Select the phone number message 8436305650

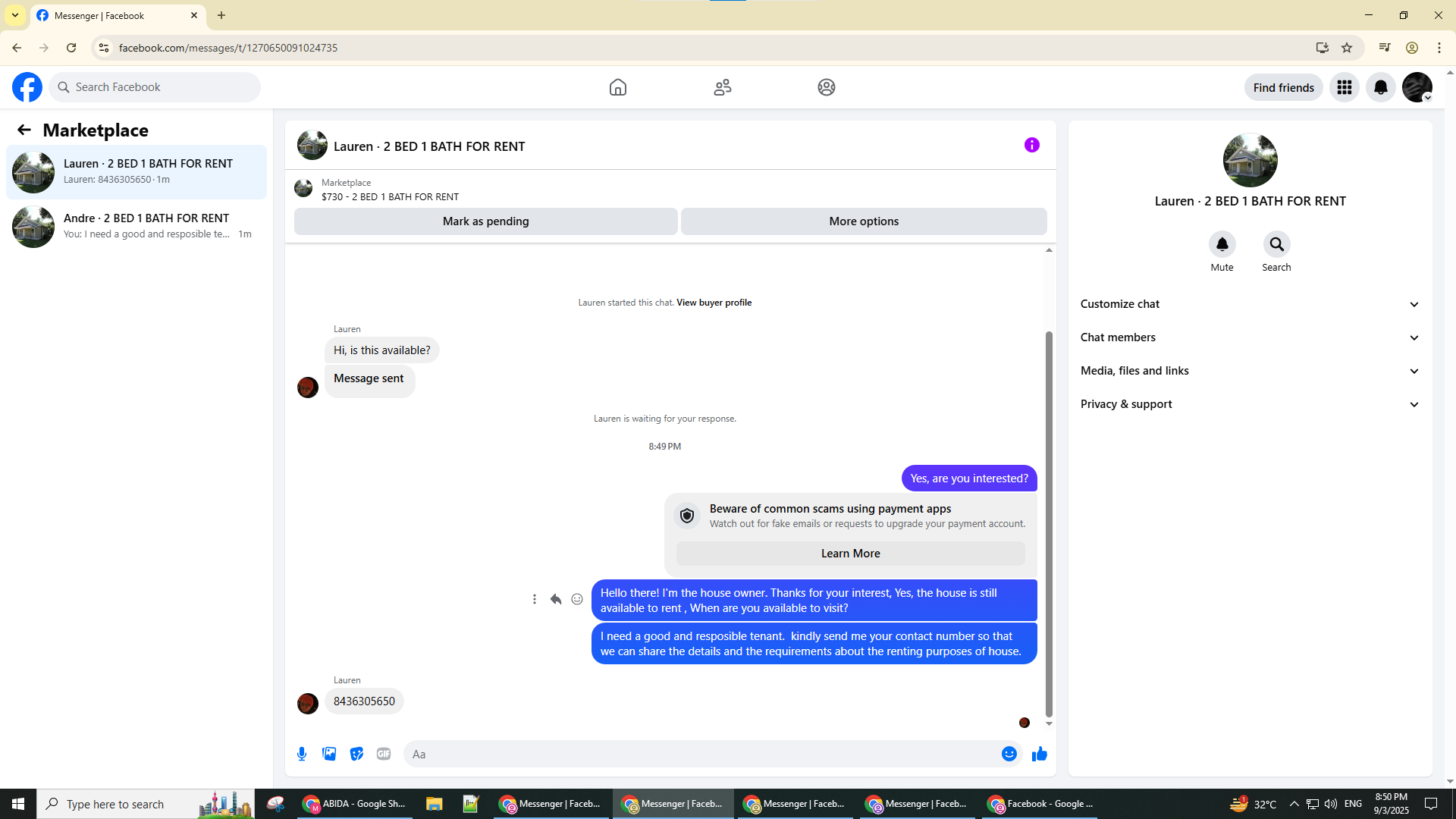364,701
